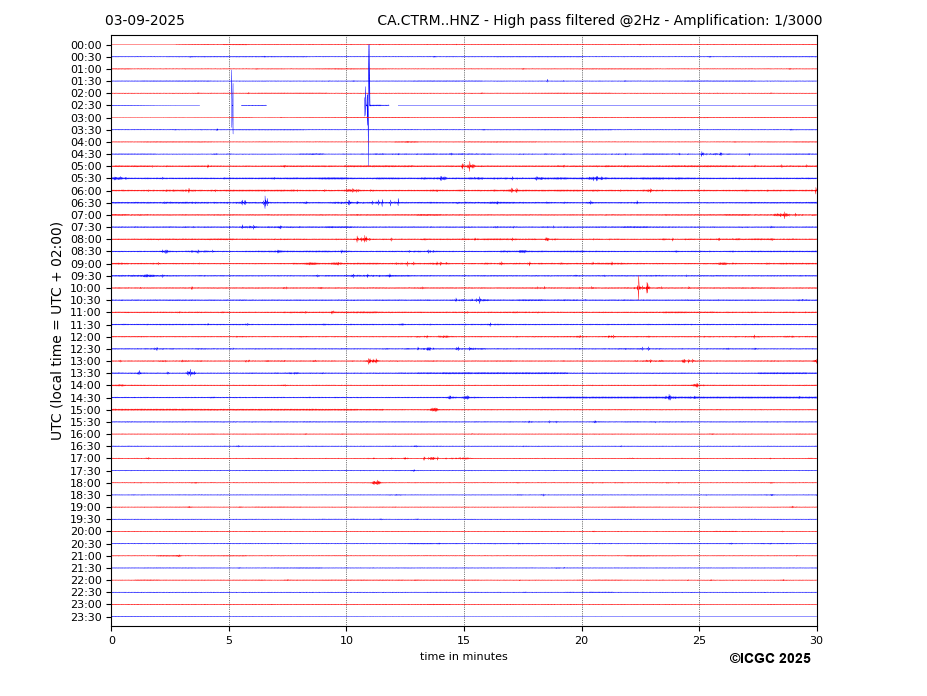Click the date 03-09-2025 in the header
927x696 pixels.
(145, 21)
